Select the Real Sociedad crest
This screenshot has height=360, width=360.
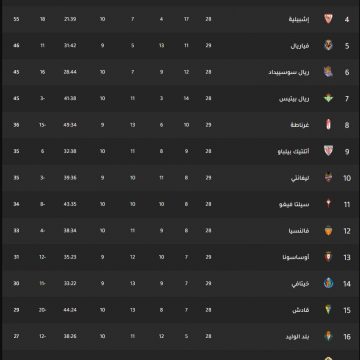(x=328, y=72)
